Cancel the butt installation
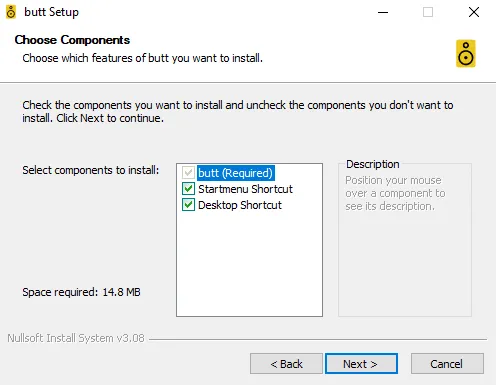This screenshot has width=496, height=385. 447,364
